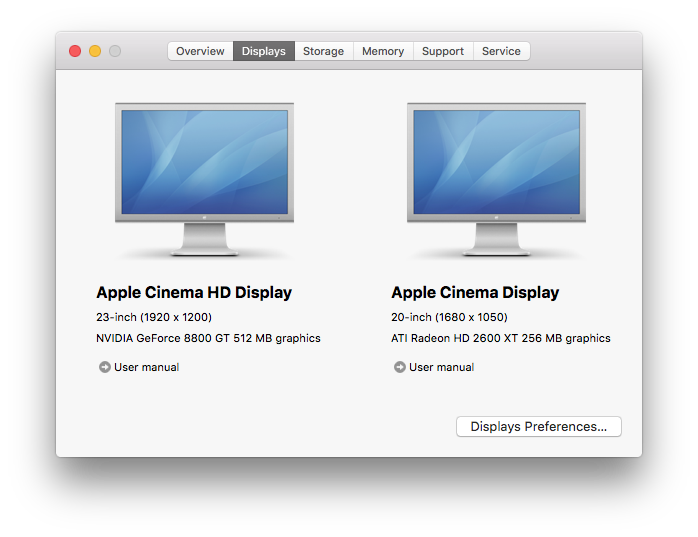The image size is (698, 537).
Task: Click the Apple Cinema HD Display monitor image
Action: pyautogui.click(x=204, y=179)
